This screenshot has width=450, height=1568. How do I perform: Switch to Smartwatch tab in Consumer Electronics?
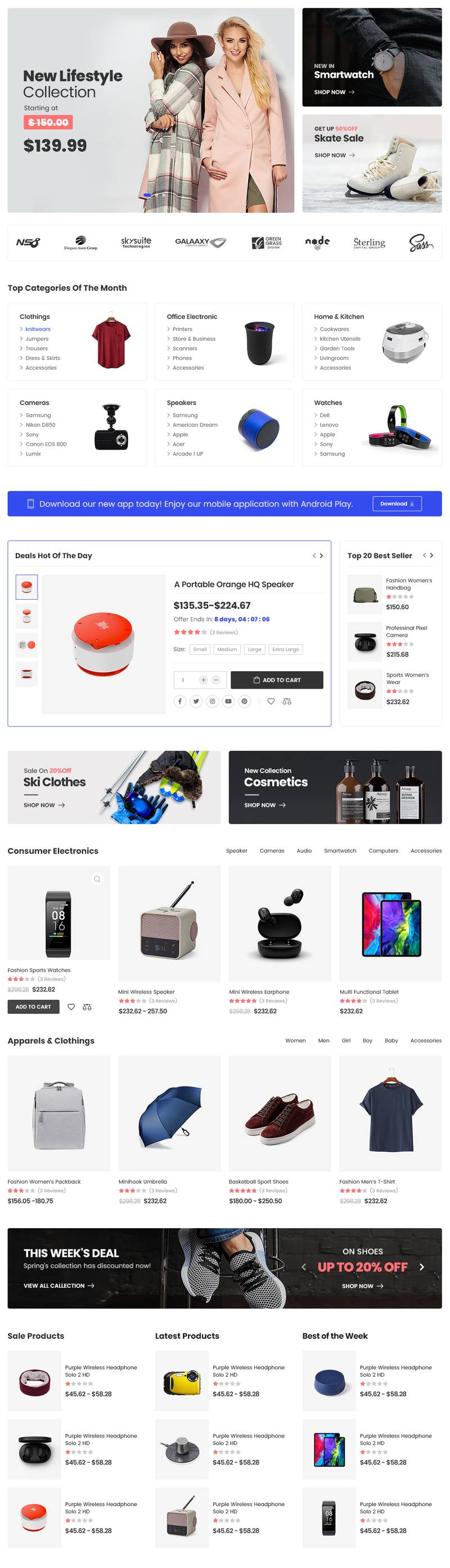click(x=340, y=851)
